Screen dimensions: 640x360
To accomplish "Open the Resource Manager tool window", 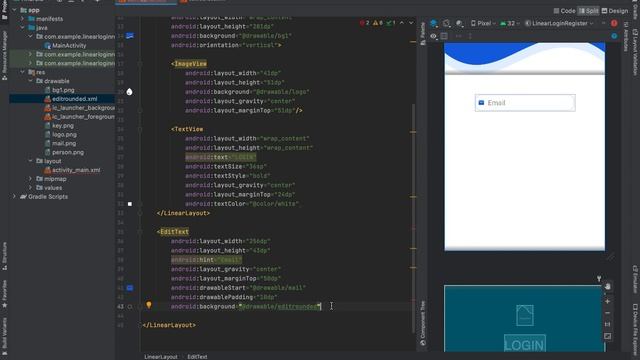I will click(4, 55).
